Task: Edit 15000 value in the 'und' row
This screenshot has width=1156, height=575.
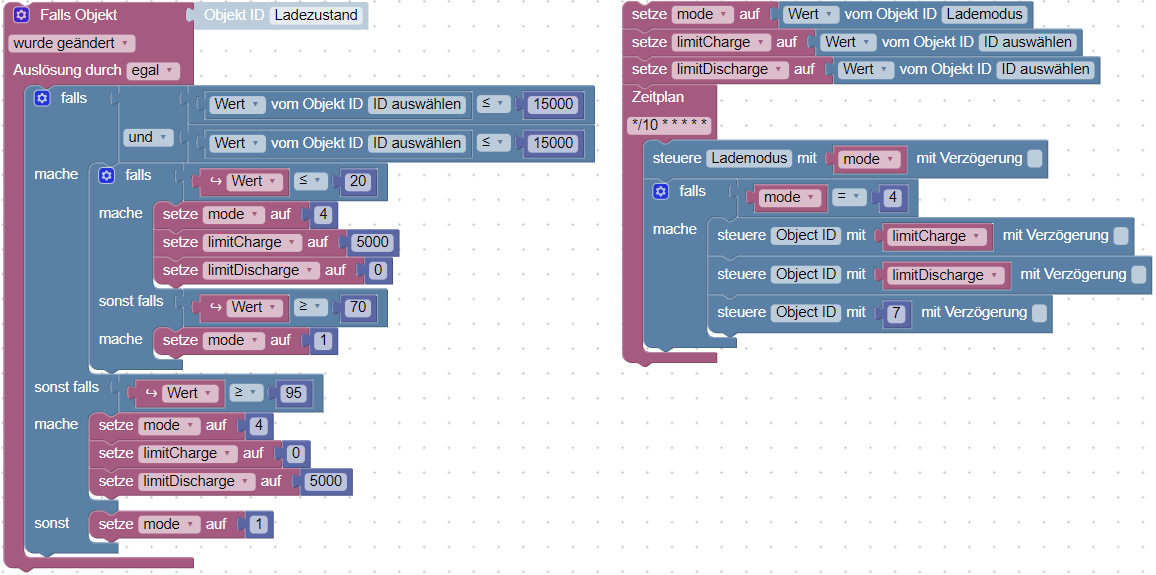Action: (x=553, y=142)
